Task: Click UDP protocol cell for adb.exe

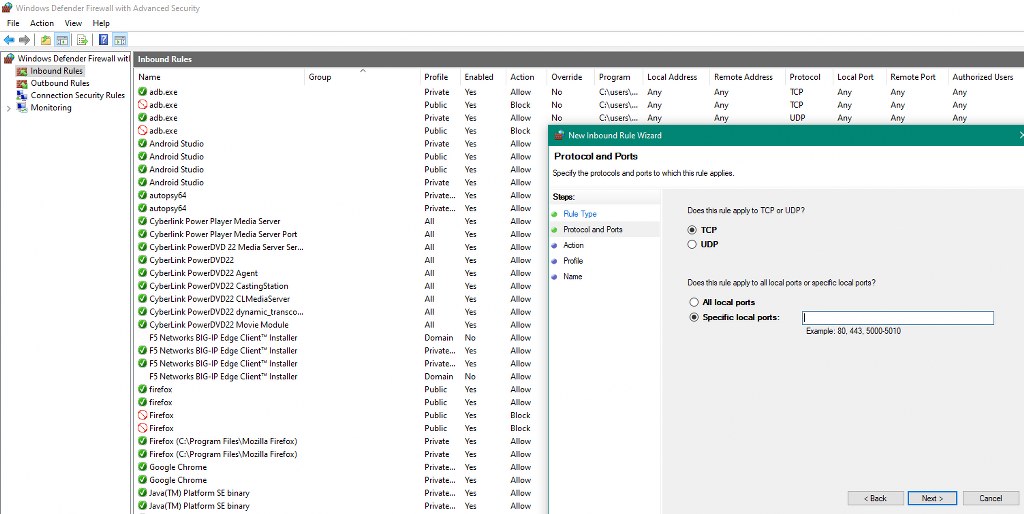Action: coord(797,118)
